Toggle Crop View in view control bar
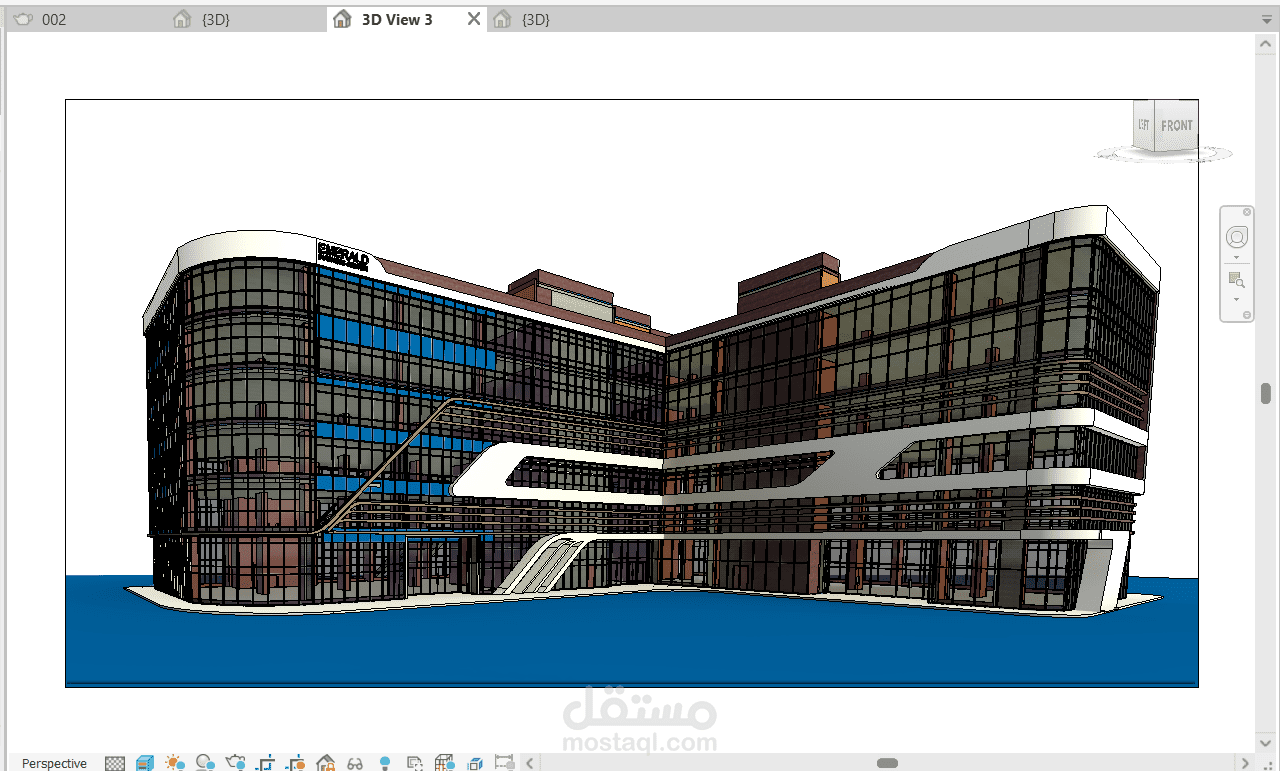 pyautogui.click(x=265, y=763)
